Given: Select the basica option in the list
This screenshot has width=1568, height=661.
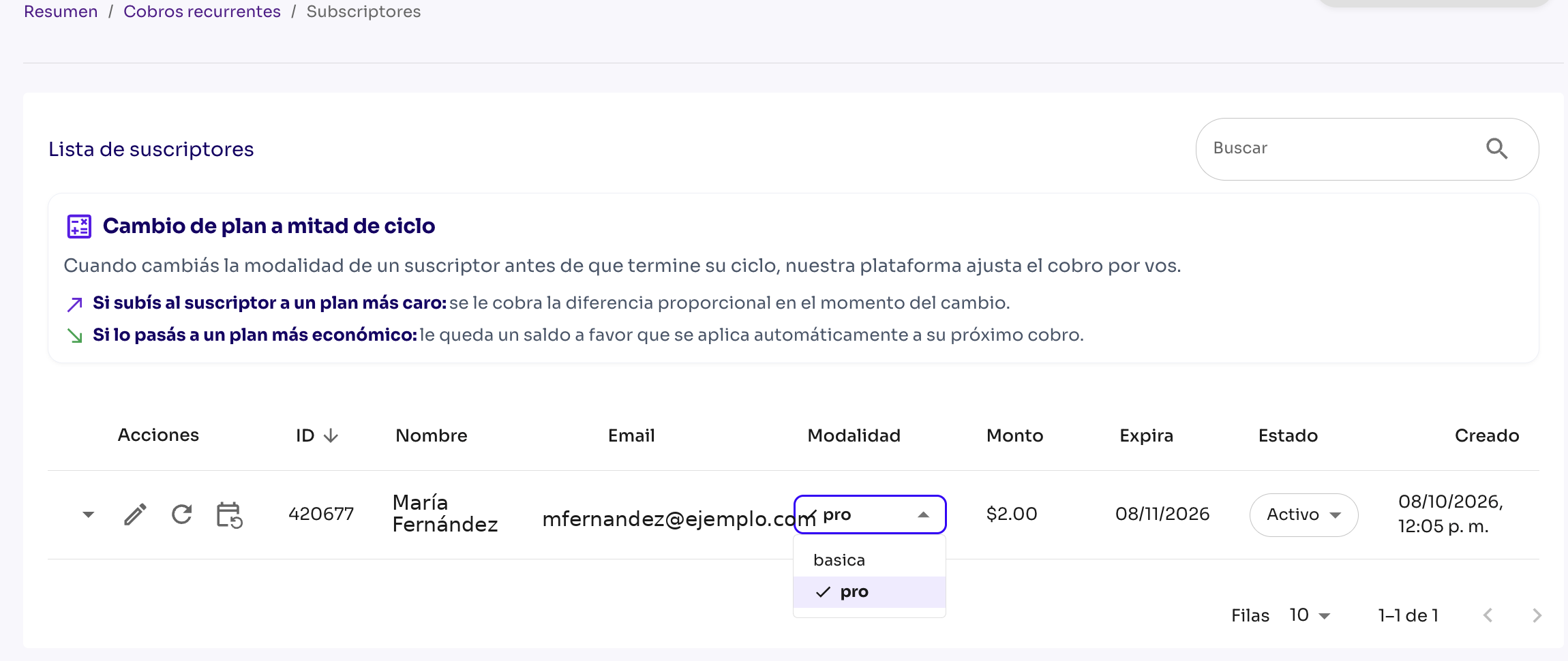Looking at the screenshot, I should [869, 560].
